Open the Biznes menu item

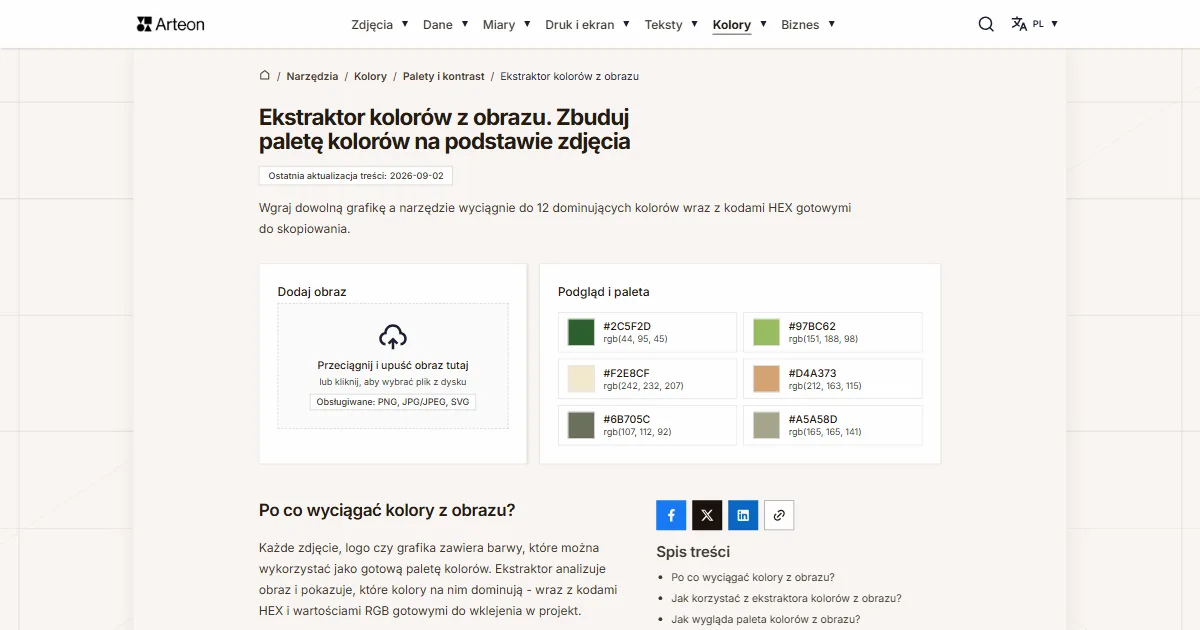pos(800,25)
